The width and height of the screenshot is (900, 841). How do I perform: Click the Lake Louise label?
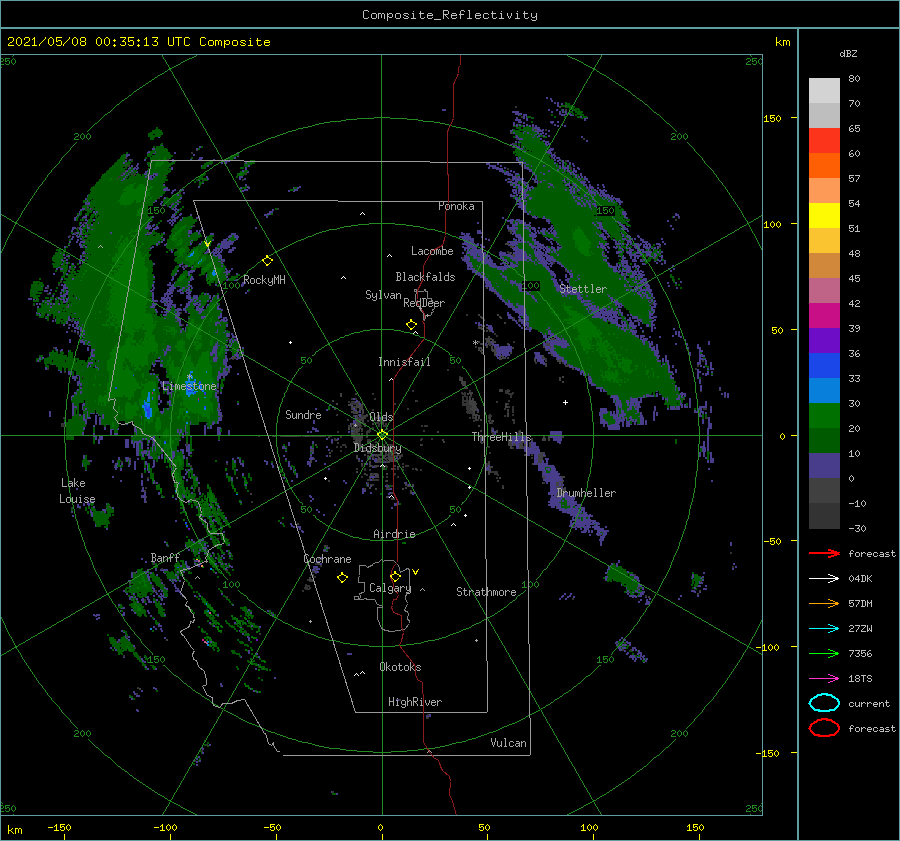pyautogui.click(x=77, y=491)
